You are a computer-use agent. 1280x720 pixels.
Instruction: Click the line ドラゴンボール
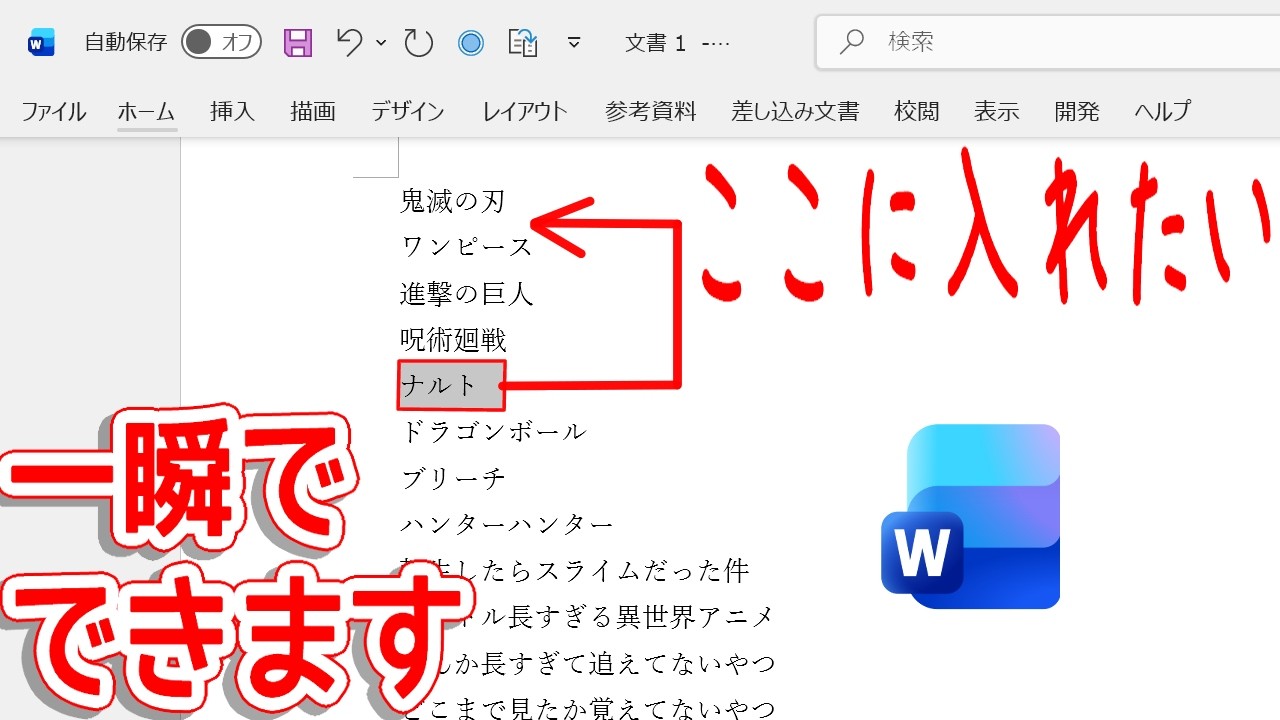[x=493, y=432]
